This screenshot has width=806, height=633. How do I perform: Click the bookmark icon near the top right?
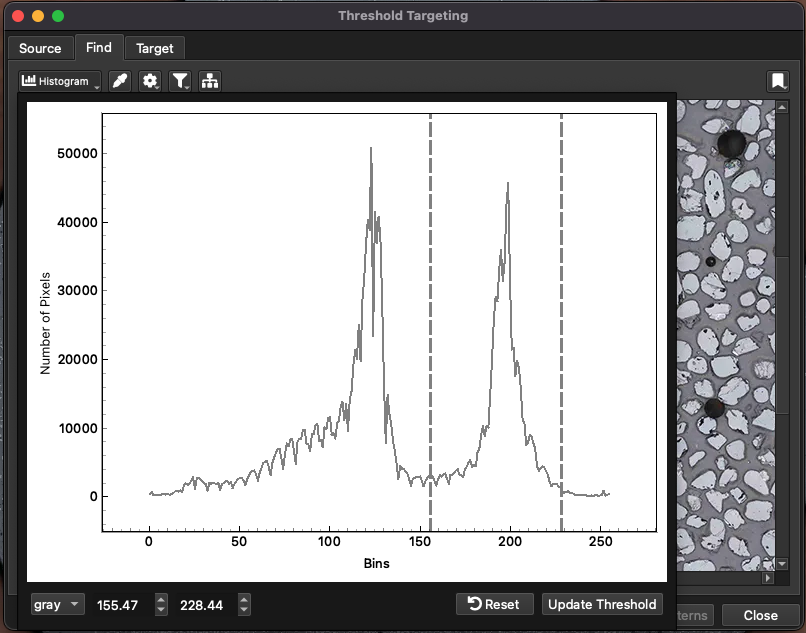coord(778,81)
